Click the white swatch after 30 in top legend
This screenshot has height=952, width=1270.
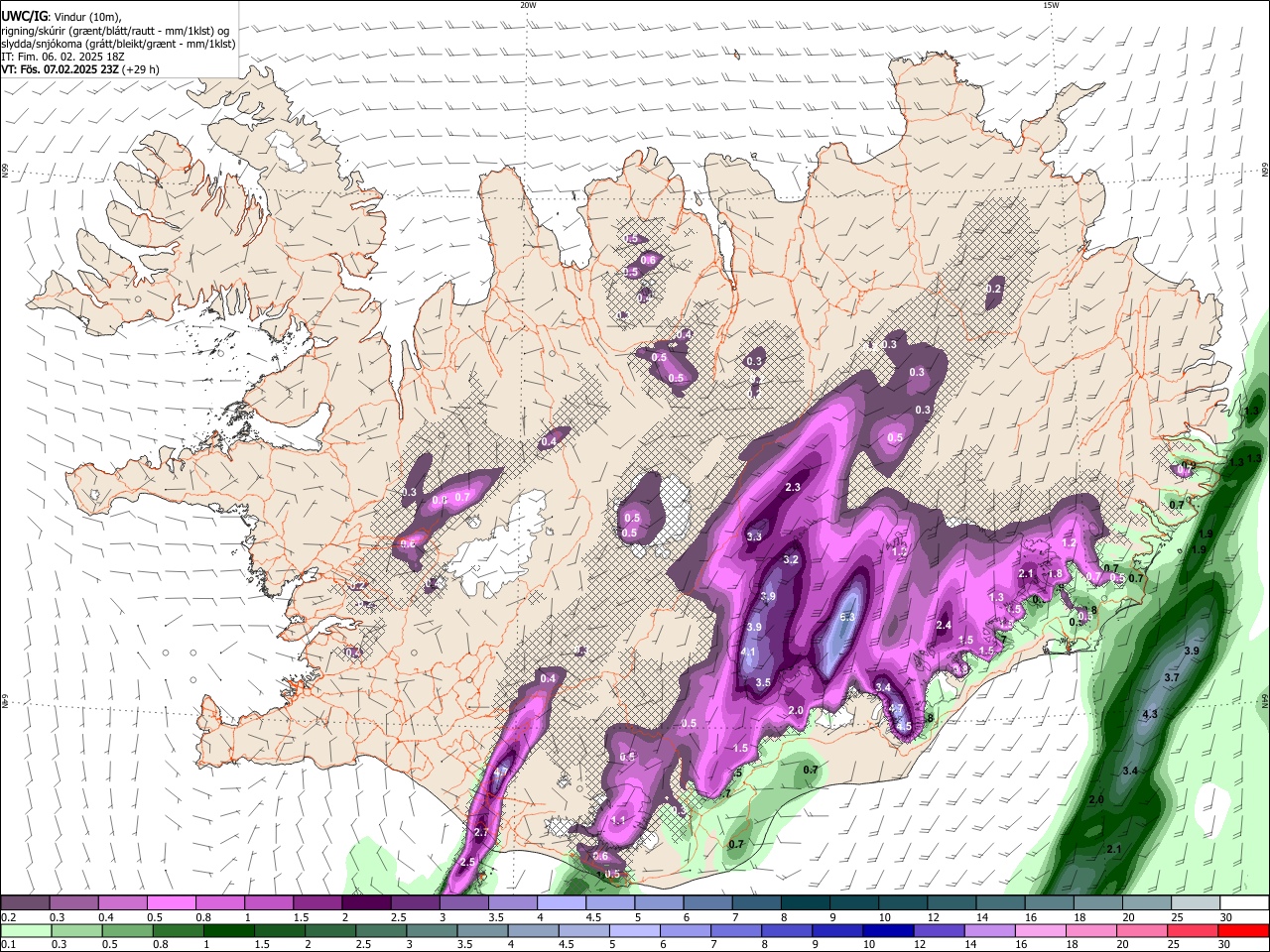1242,903
